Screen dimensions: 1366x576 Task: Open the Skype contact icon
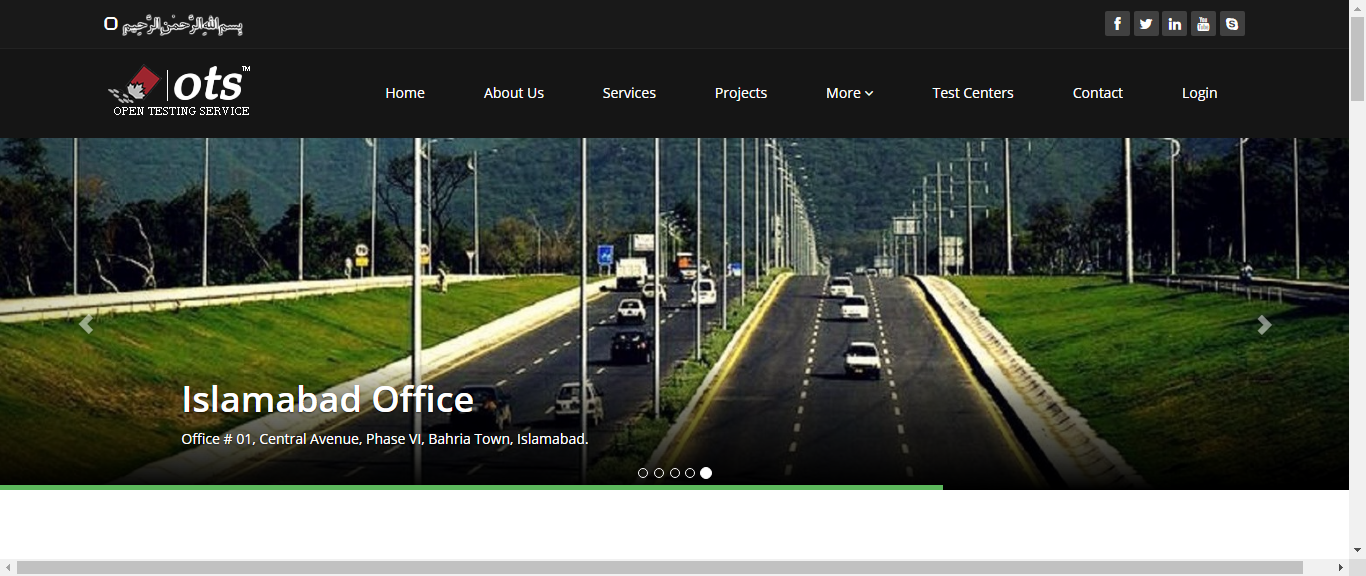point(1232,23)
